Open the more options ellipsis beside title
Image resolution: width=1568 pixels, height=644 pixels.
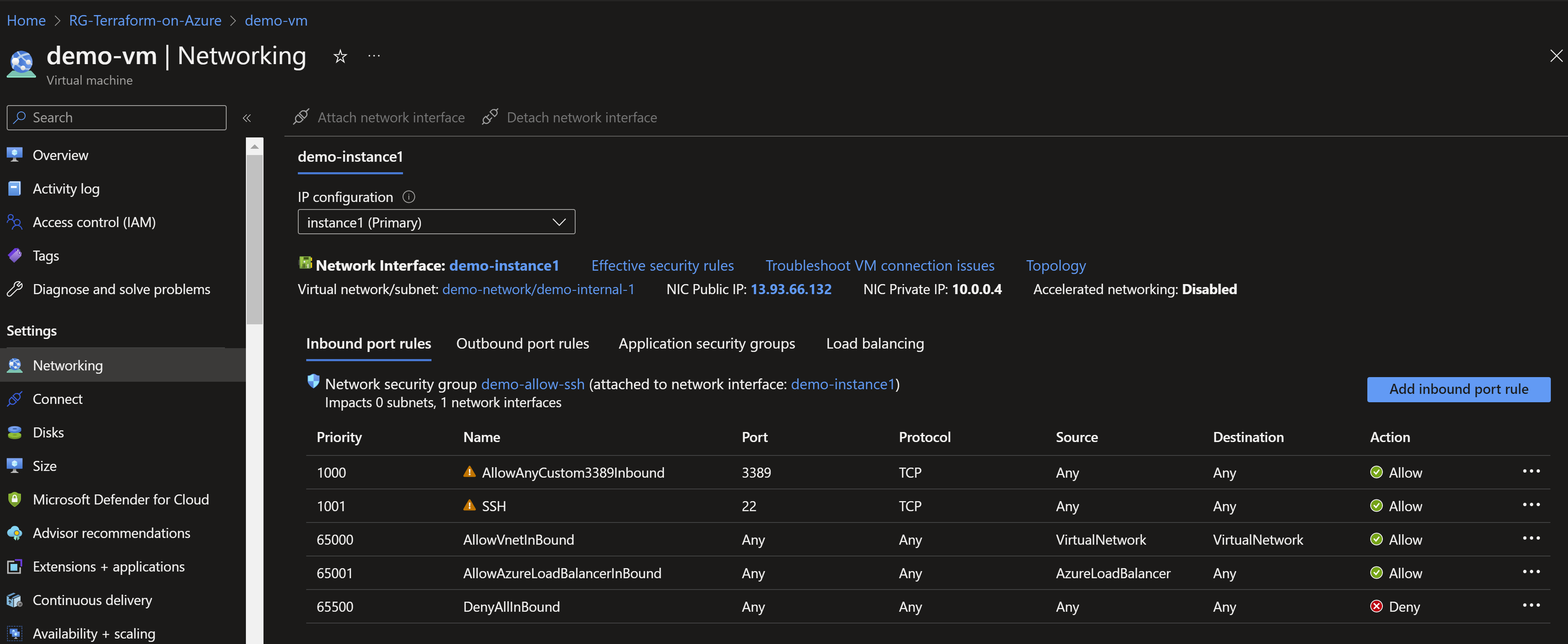(x=374, y=56)
